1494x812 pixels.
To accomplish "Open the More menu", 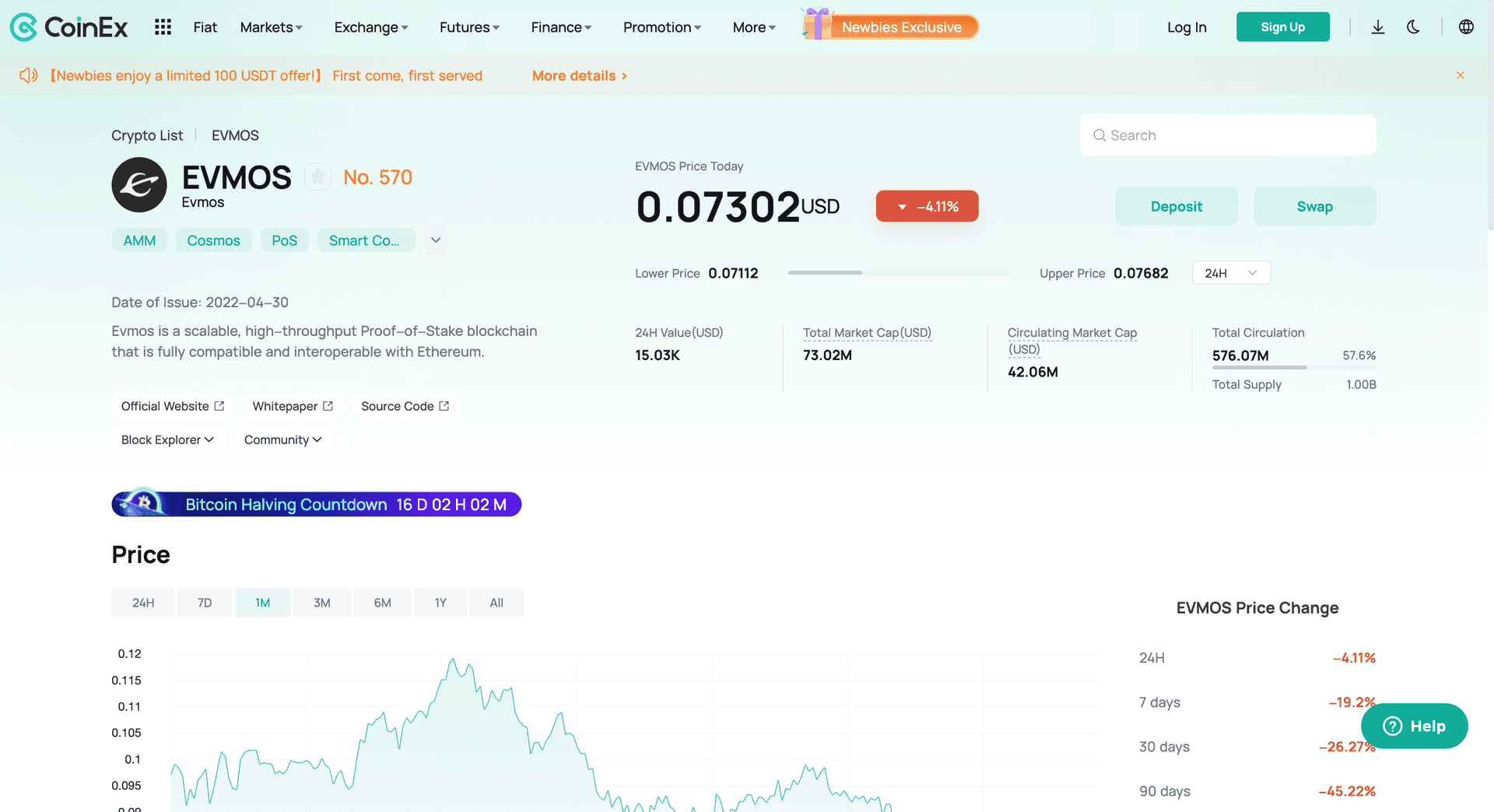I will [754, 27].
